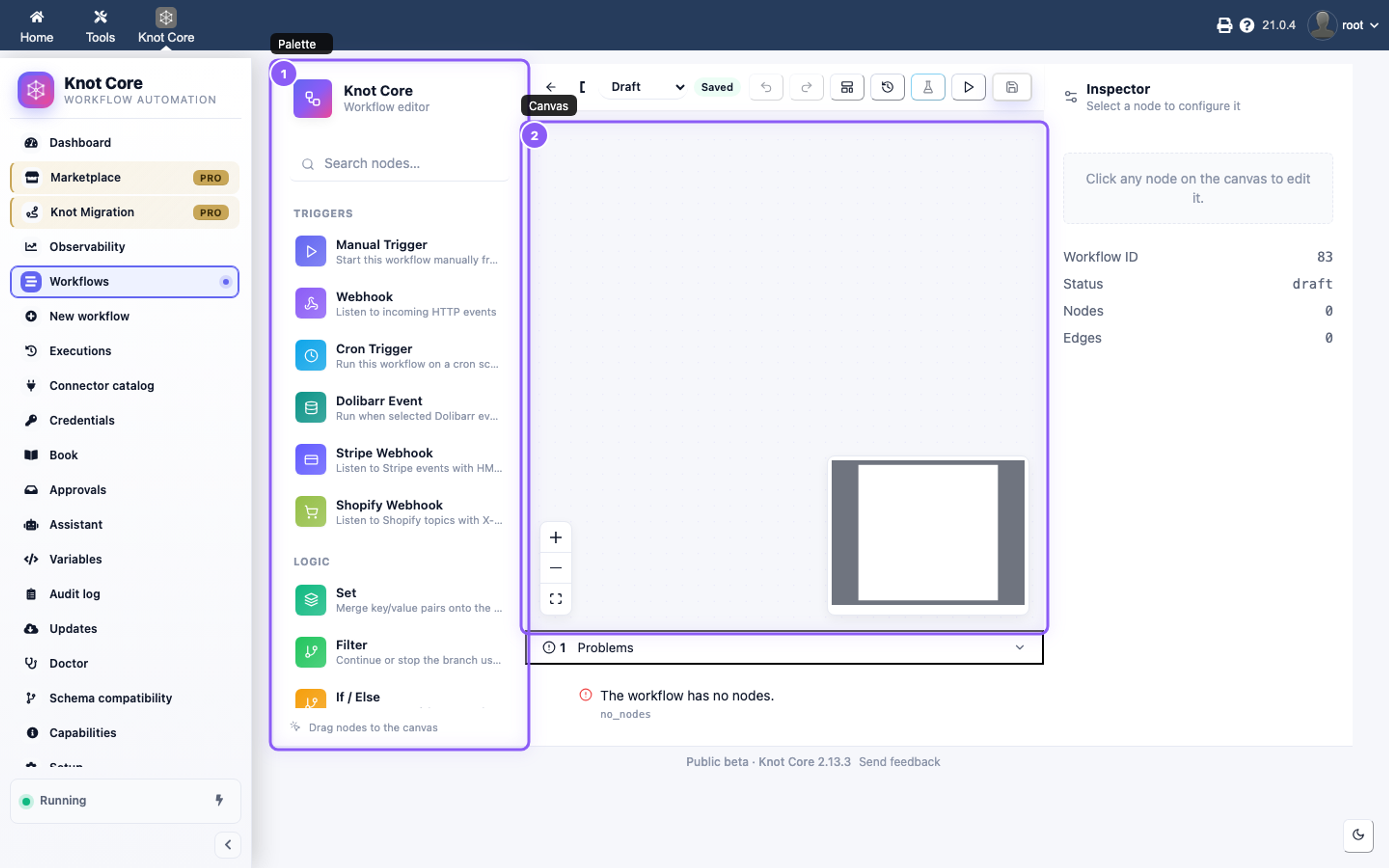Image resolution: width=1389 pixels, height=868 pixels.
Task: Choose the Dolibarr Event node
Action: 400,407
